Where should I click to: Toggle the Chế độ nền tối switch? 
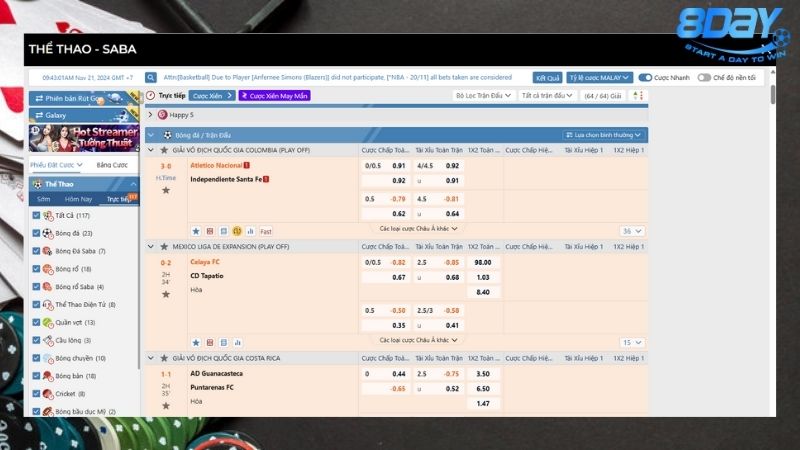point(704,78)
